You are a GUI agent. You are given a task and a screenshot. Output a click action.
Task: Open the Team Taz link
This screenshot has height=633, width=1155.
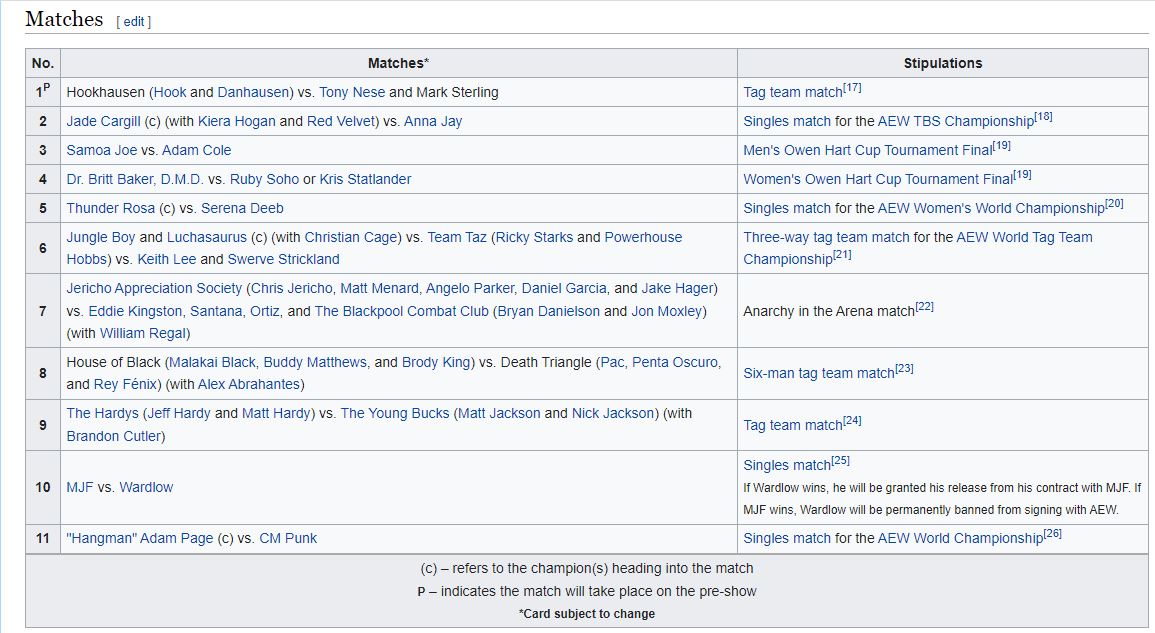[x=457, y=237]
